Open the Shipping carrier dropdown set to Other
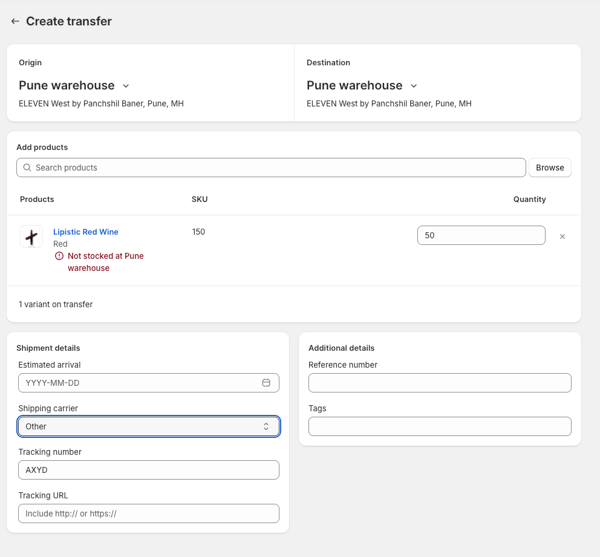Image resolution: width=600 pixels, height=557 pixels. click(148, 427)
